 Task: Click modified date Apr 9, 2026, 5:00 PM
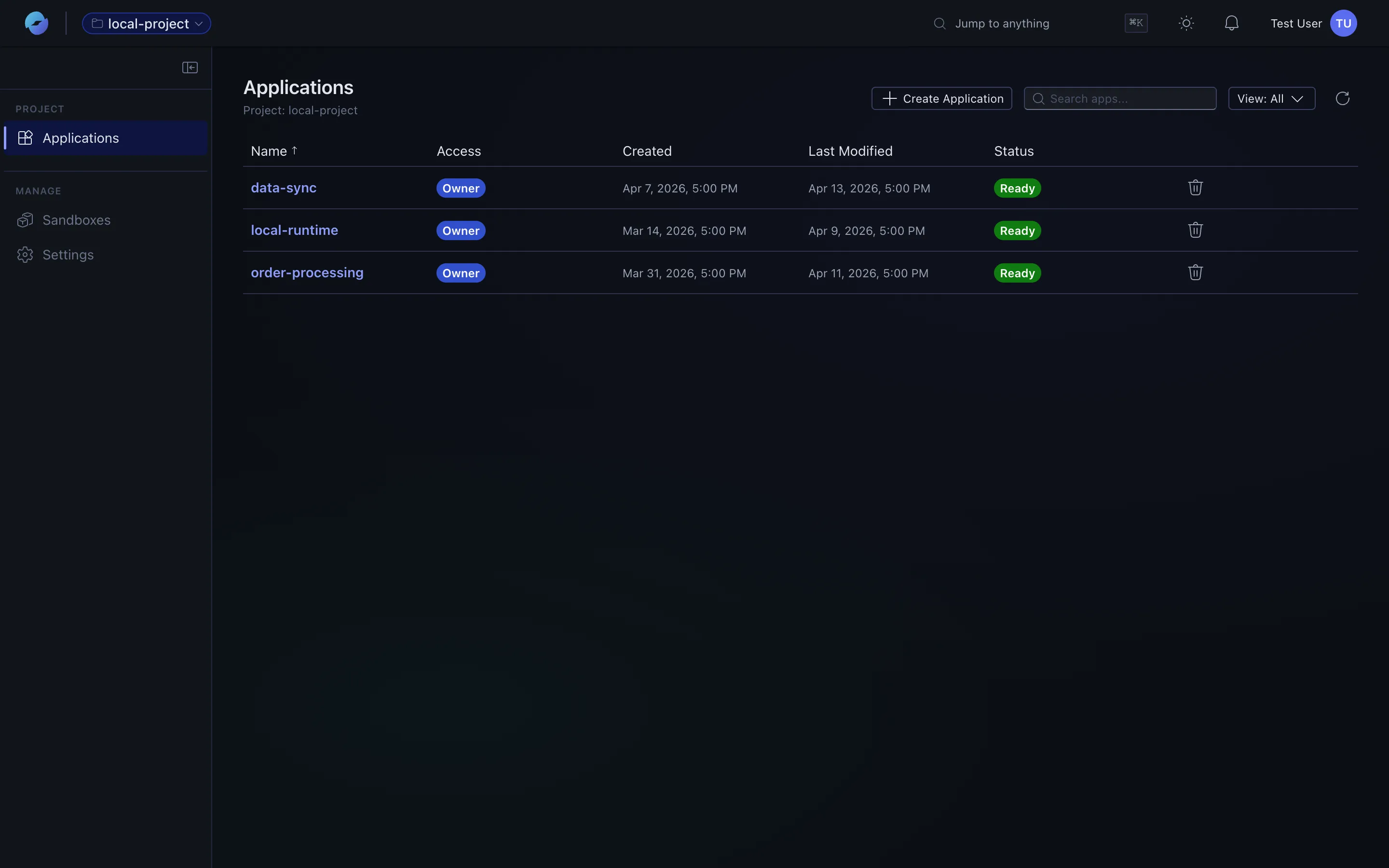[x=867, y=231]
